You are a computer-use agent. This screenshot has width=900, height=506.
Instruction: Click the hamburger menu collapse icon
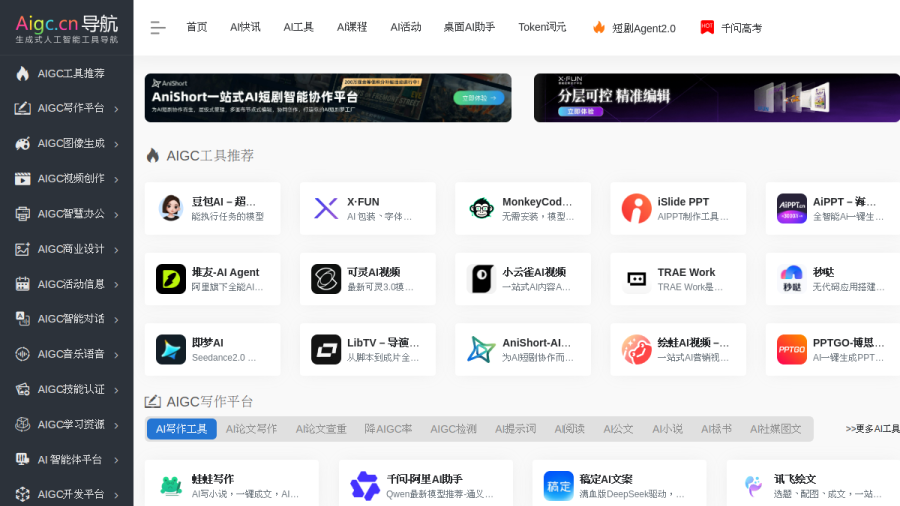[x=157, y=28]
